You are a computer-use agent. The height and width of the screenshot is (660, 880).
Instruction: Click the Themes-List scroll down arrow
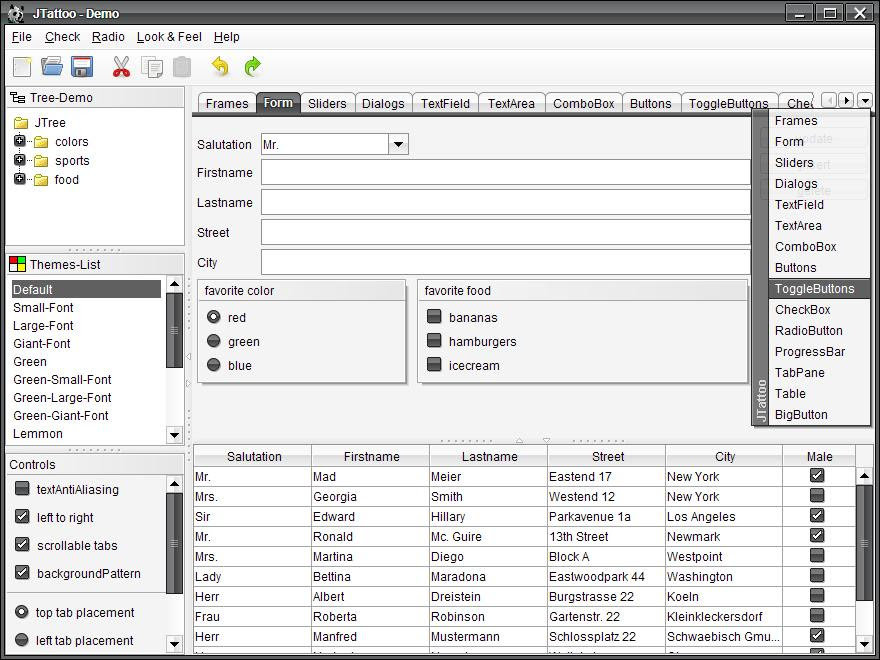coord(174,435)
